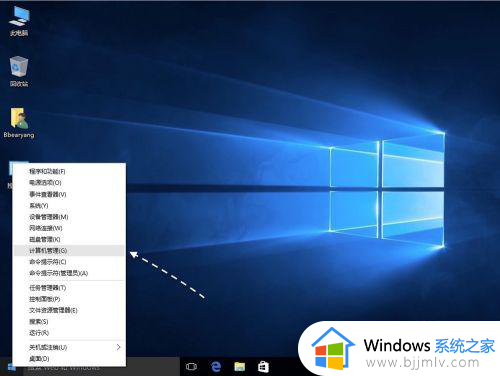Viewport: 500px width, 376px height.
Task: Open Task View on the taskbar
Action: tap(191, 367)
